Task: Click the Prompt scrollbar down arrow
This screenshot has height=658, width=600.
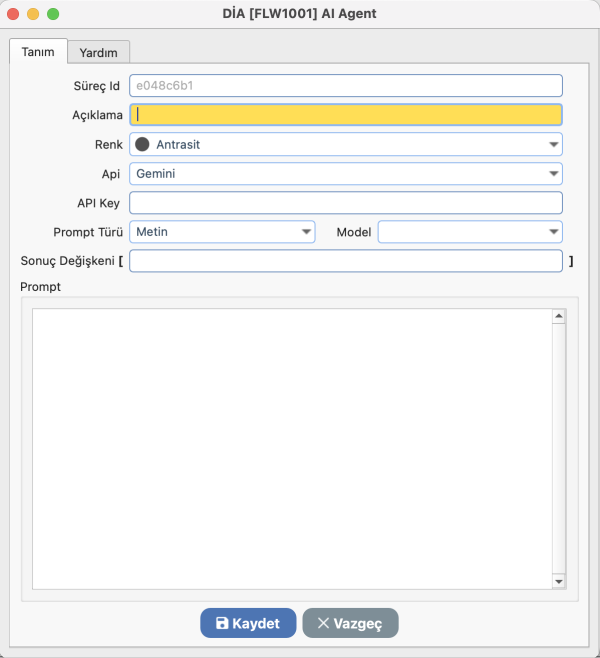Action: point(558,581)
